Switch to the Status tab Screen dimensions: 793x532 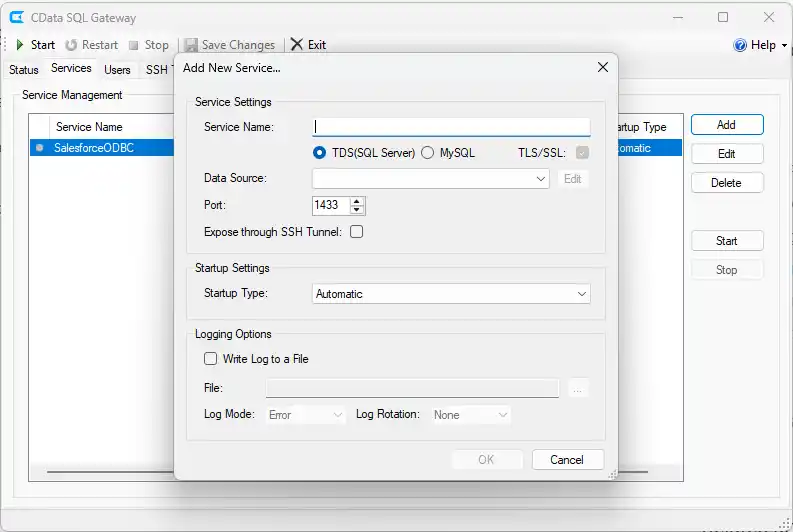coord(23,70)
